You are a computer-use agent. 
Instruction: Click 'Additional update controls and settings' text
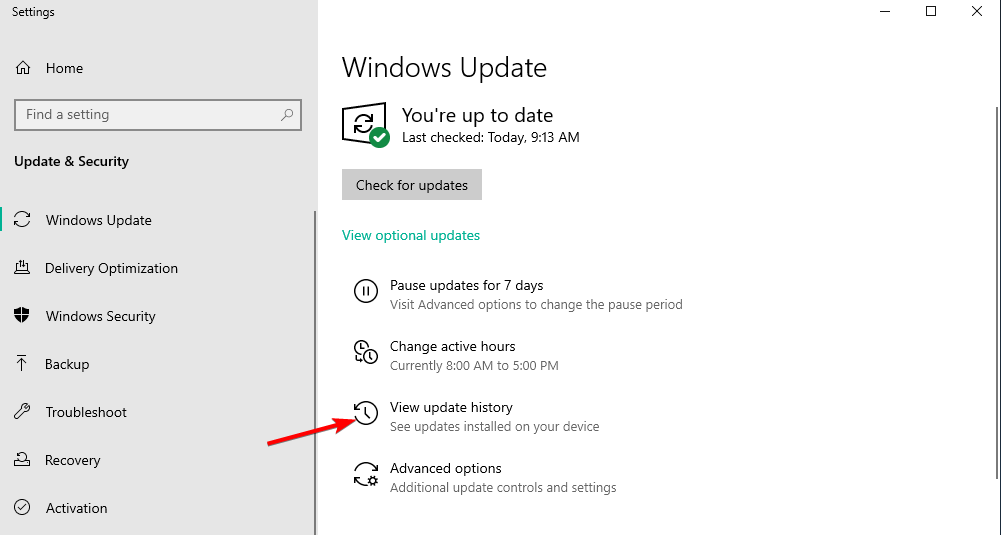[503, 488]
